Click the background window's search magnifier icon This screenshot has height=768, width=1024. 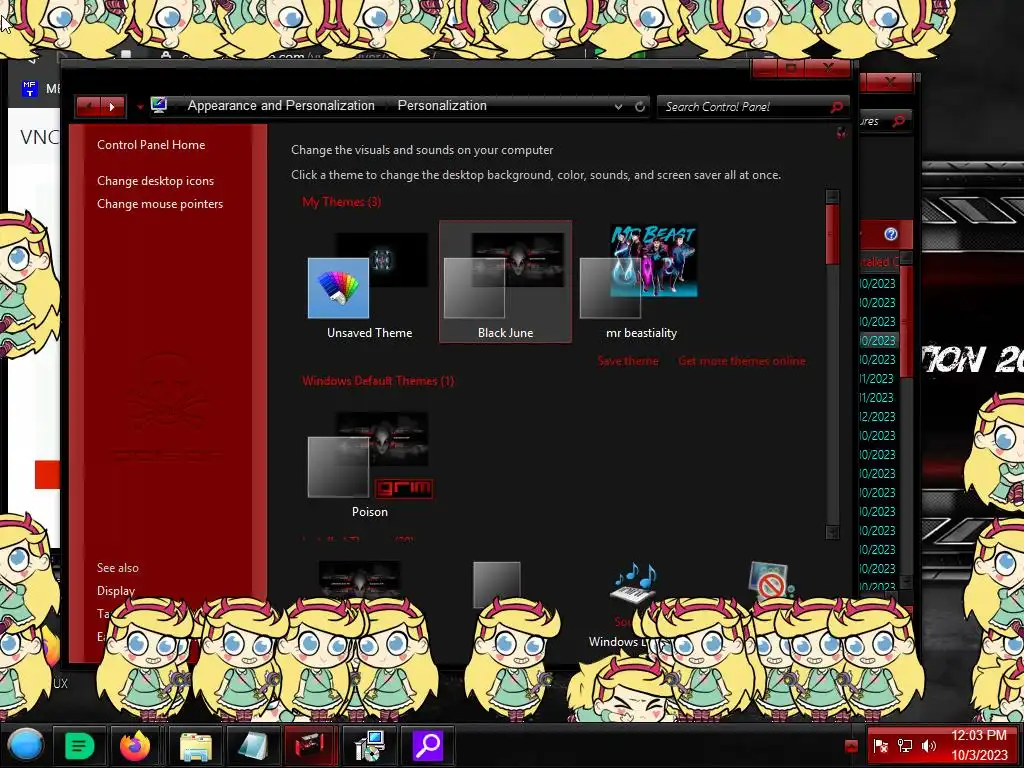[899, 121]
